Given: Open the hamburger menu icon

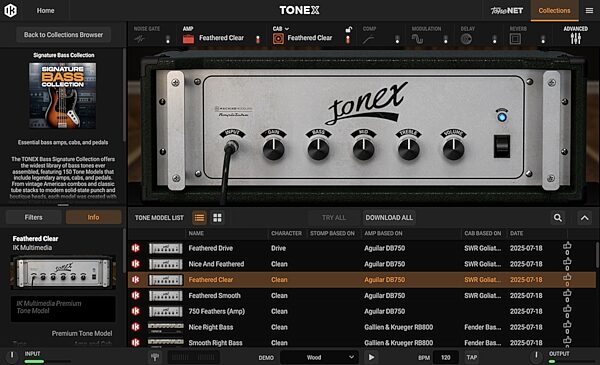Looking at the screenshot, I should [x=589, y=11].
